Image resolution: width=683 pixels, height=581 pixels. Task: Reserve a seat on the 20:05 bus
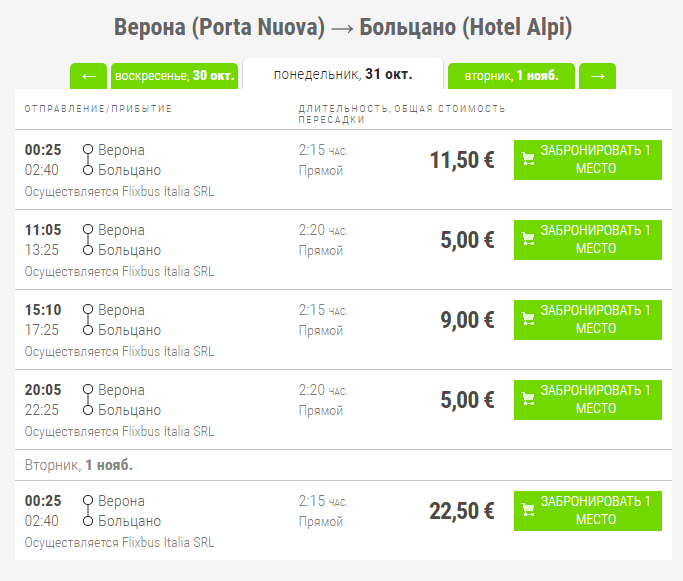click(588, 400)
